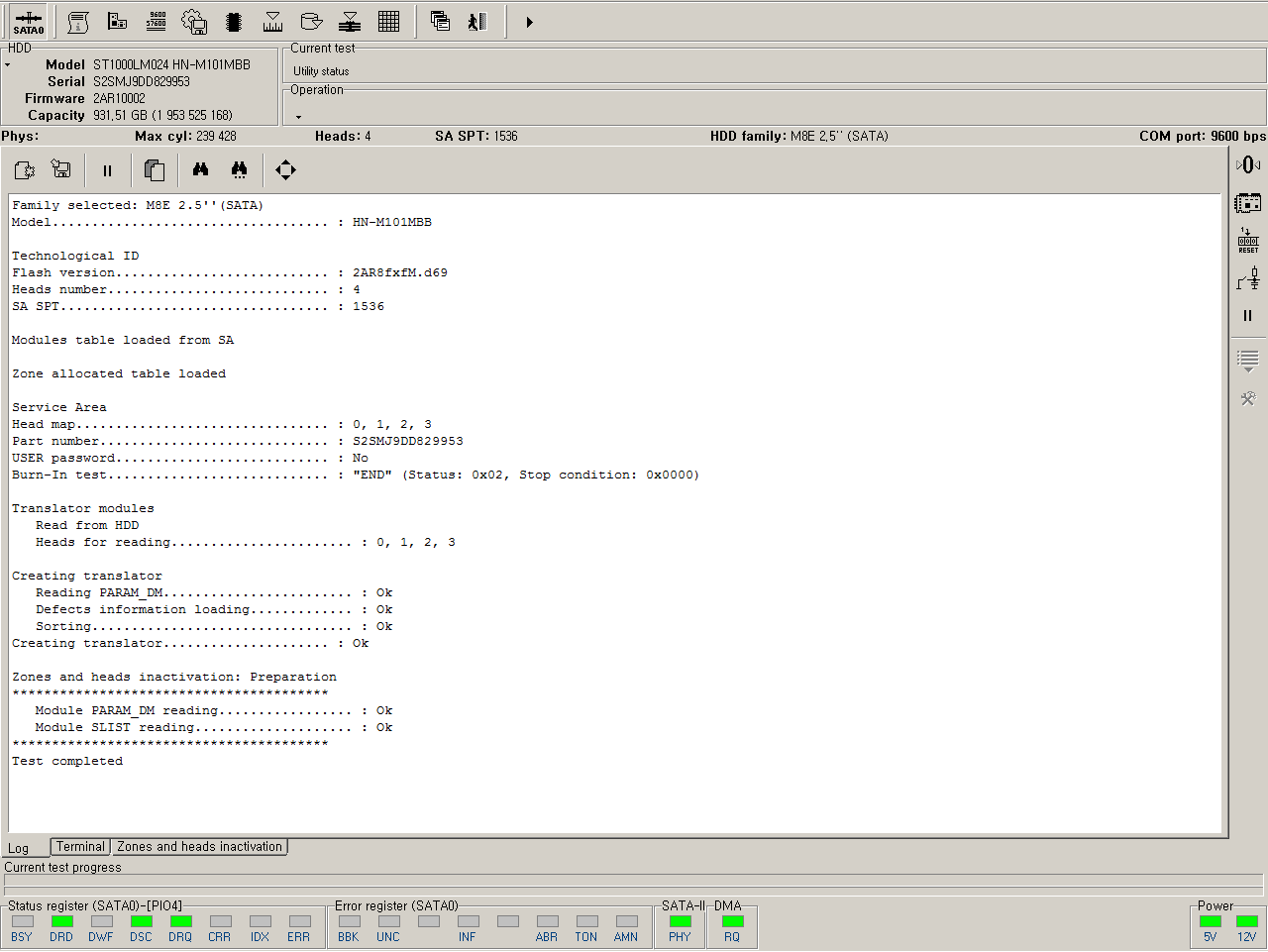The width and height of the screenshot is (1268, 952).
Task: Open the 9600/57600 baud rate icon
Action: 157,22
